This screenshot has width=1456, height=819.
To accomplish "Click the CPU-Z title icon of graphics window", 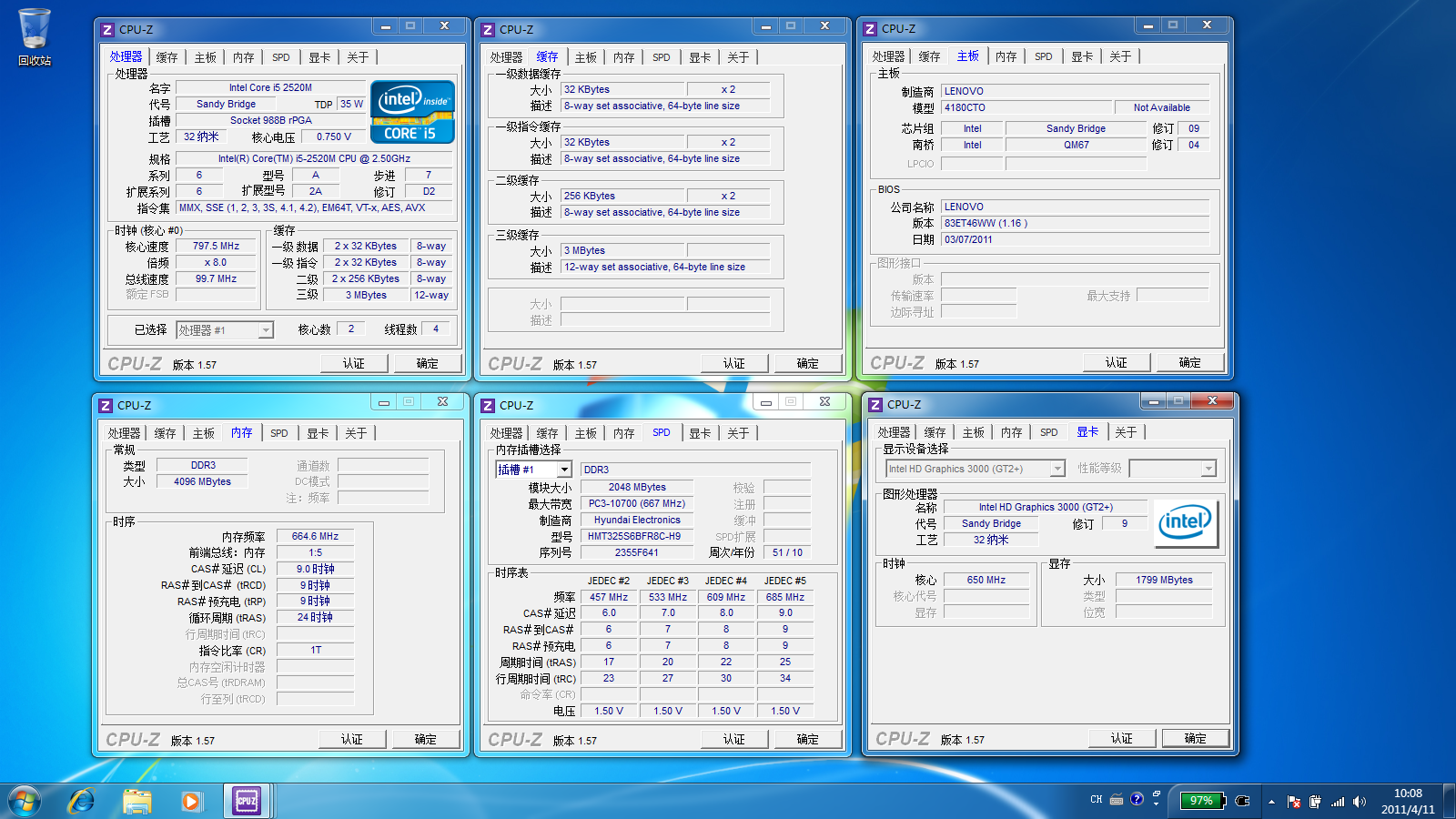I will (875, 404).
